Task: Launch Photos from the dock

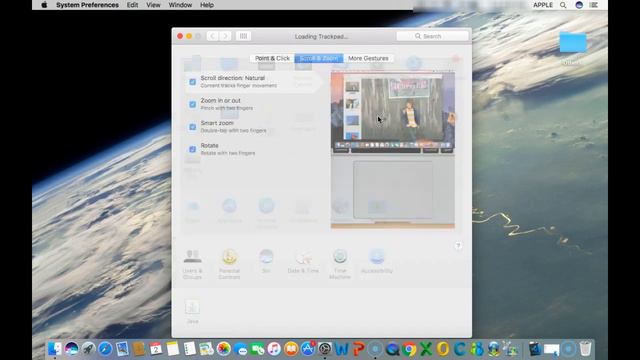Action: (224, 349)
